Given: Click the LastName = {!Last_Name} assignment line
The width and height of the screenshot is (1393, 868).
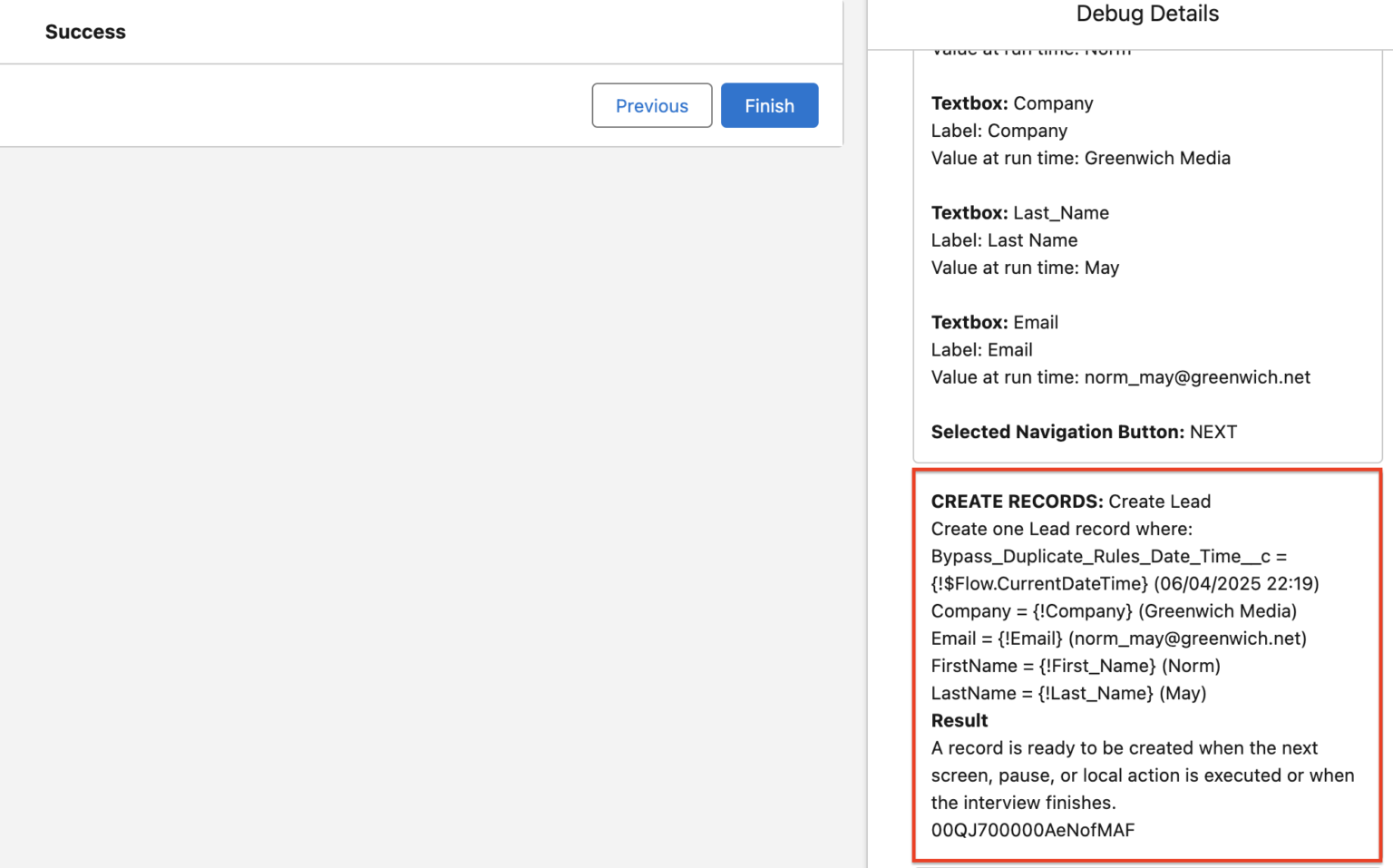Looking at the screenshot, I should [1068, 694].
